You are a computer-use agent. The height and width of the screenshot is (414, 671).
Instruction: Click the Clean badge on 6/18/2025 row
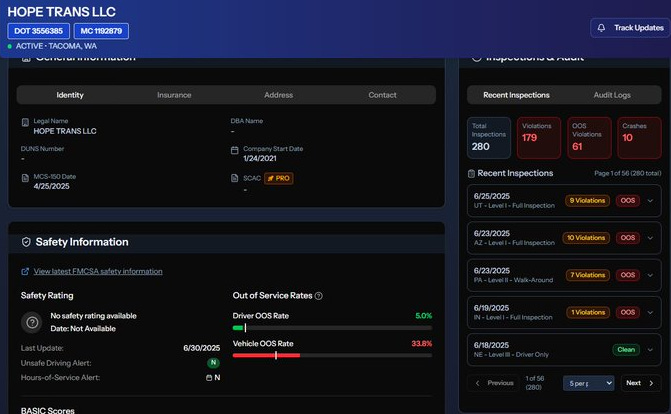(626, 350)
